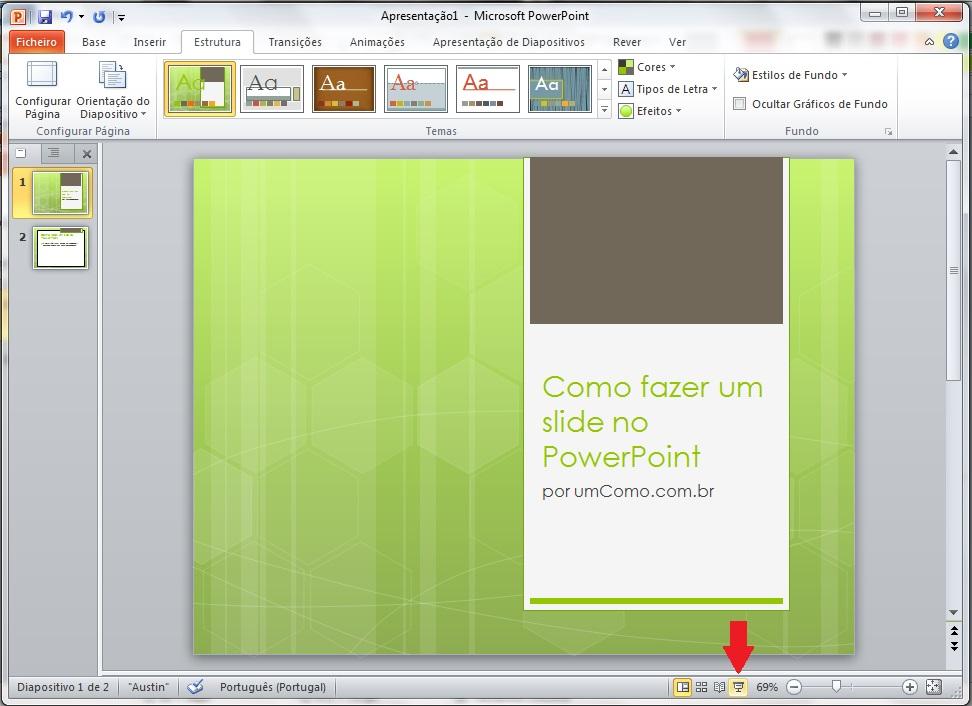Switch to slide sorter view icon
Screen dimensions: 972x706
click(x=701, y=687)
